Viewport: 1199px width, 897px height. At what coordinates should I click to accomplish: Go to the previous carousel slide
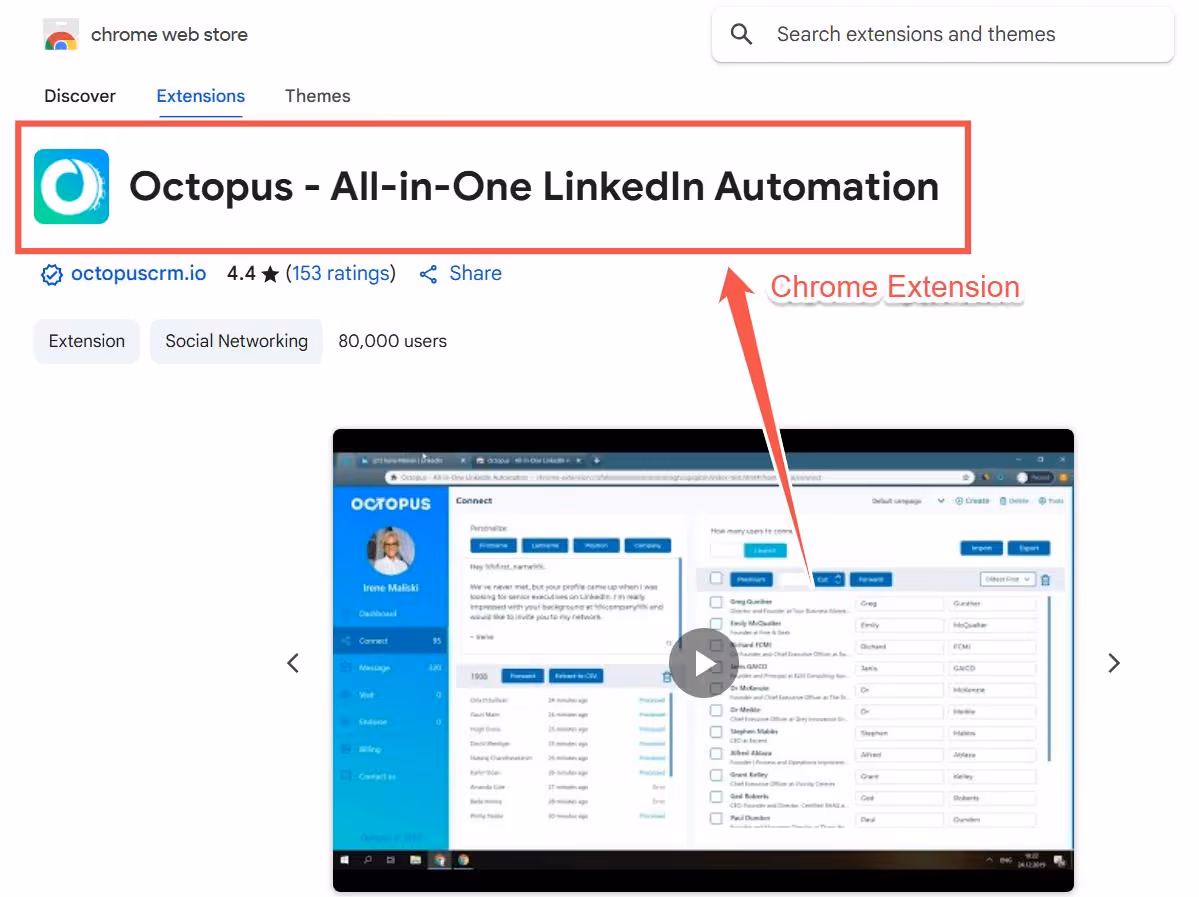293,663
